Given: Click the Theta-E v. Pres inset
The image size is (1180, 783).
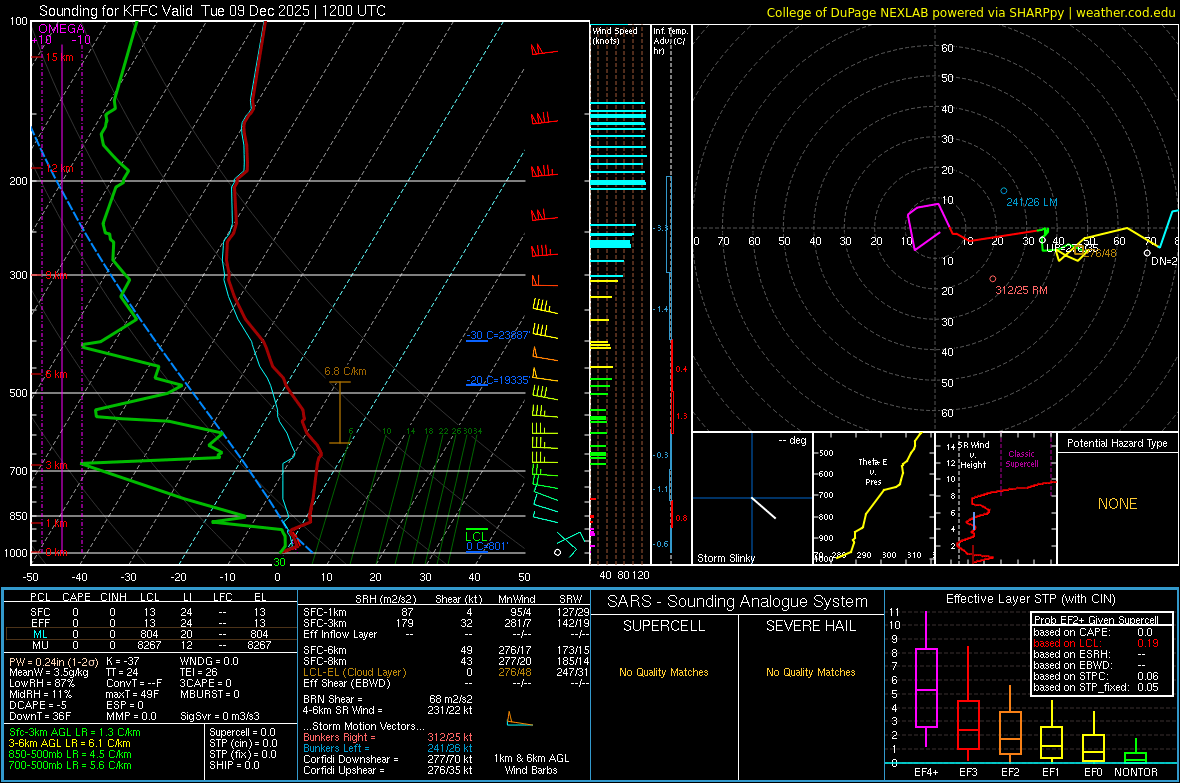Looking at the screenshot, I should tap(873, 498).
